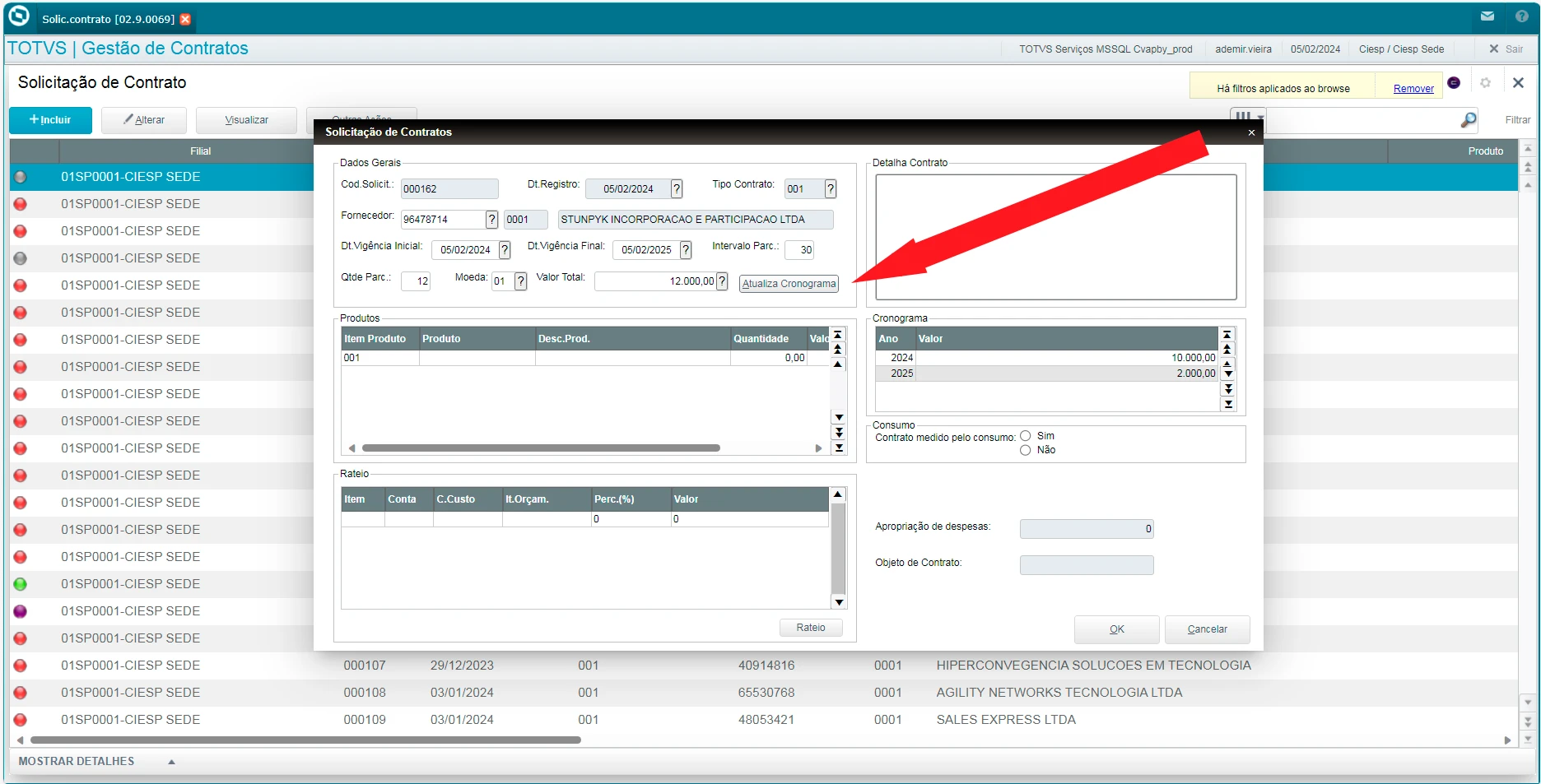Click the Remover filter link
This screenshot has height=784, width=1541.
coord(1413,89)
